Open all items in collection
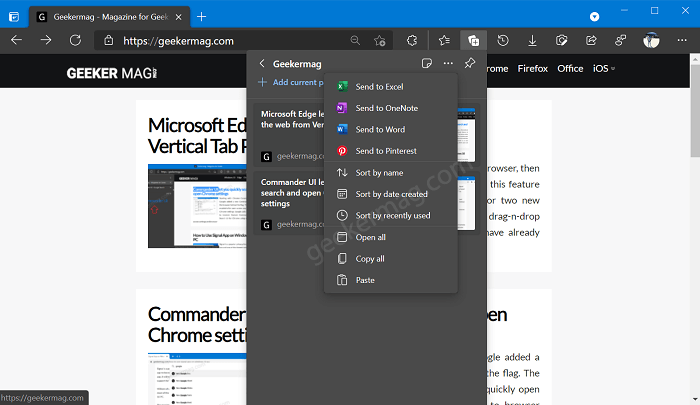Viewport: 700px width, 405px height. [x=391, y=238]
